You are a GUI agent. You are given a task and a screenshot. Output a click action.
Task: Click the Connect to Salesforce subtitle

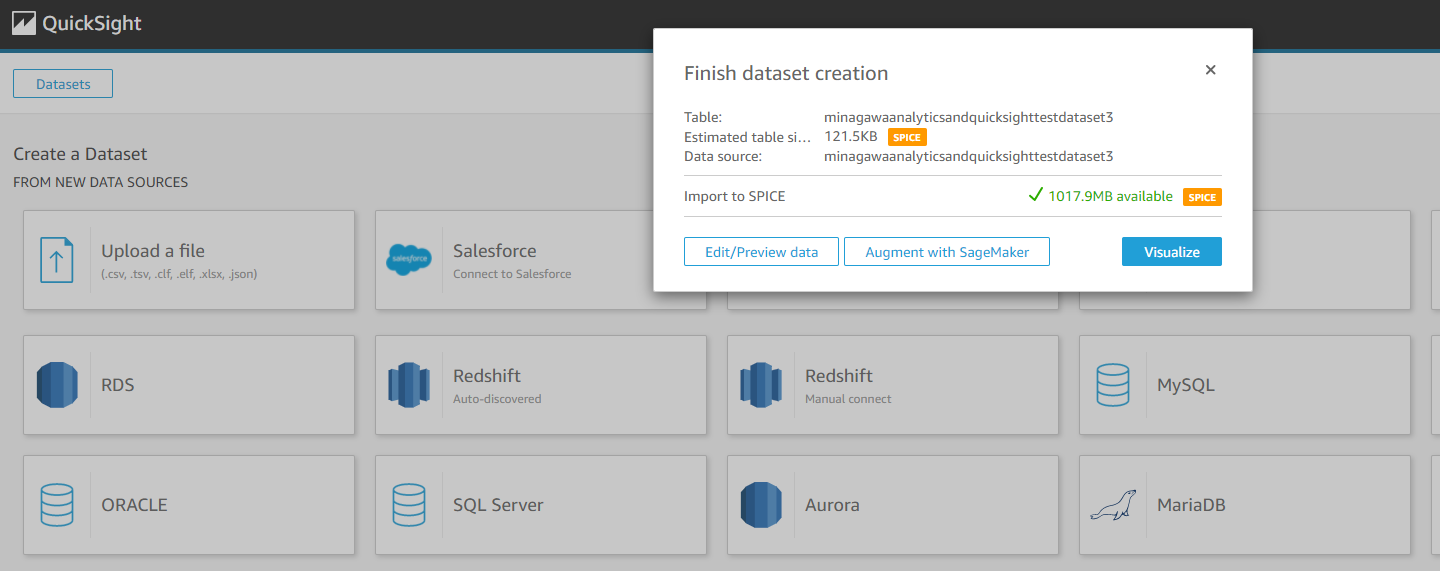point(512,273)
